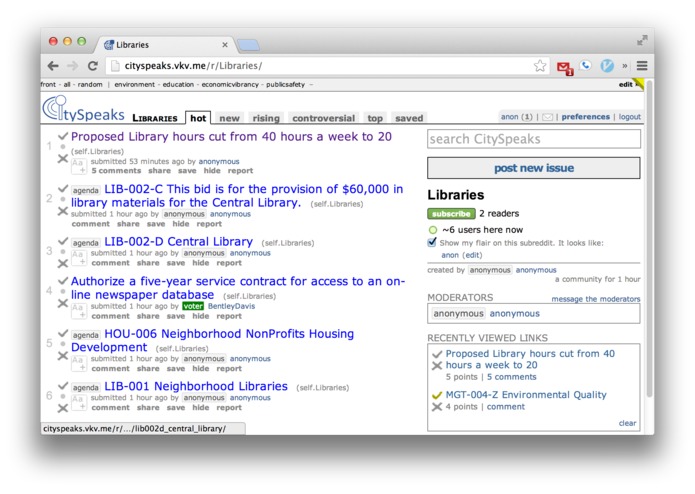Switch to the new tab
695x494 pixels.
coord(229,118)
